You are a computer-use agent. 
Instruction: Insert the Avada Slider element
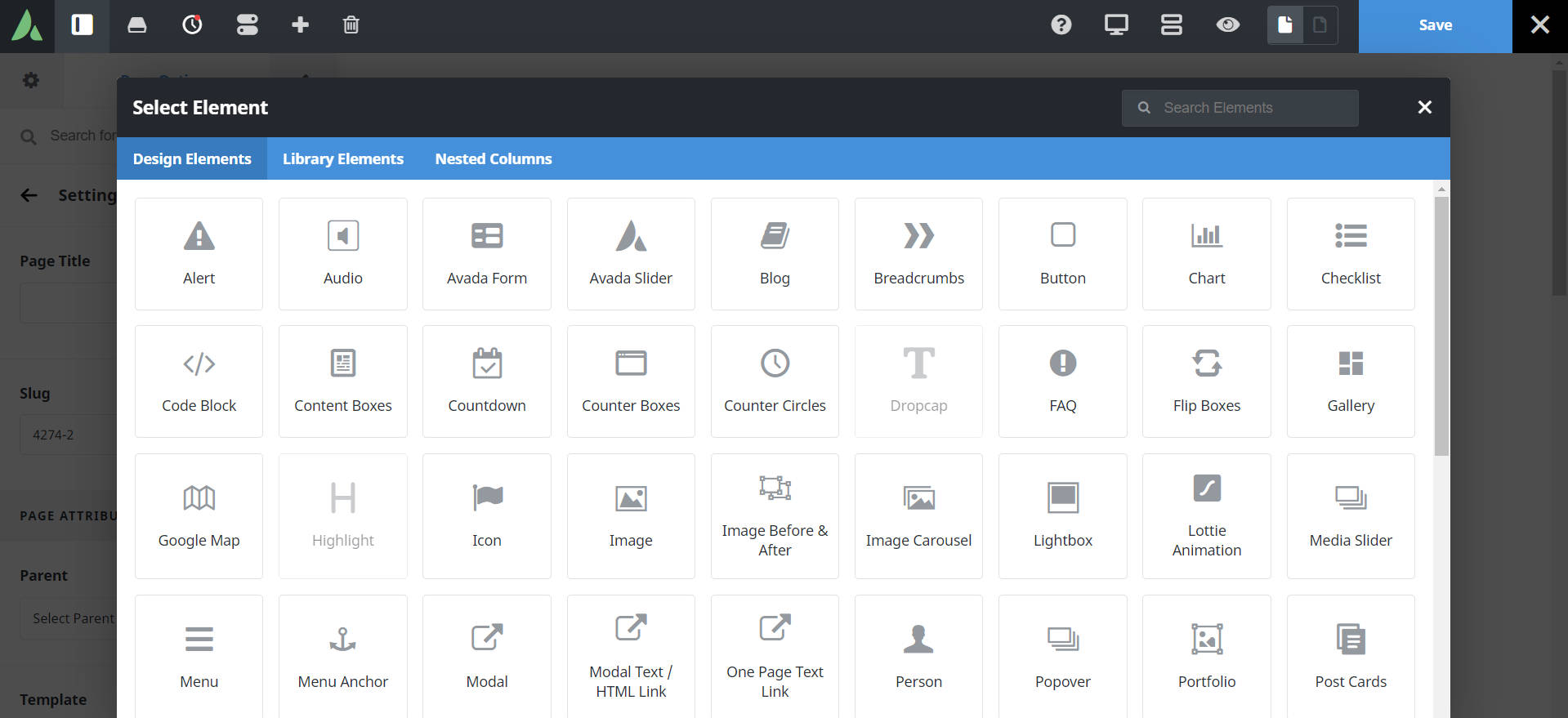coord(631,254)
